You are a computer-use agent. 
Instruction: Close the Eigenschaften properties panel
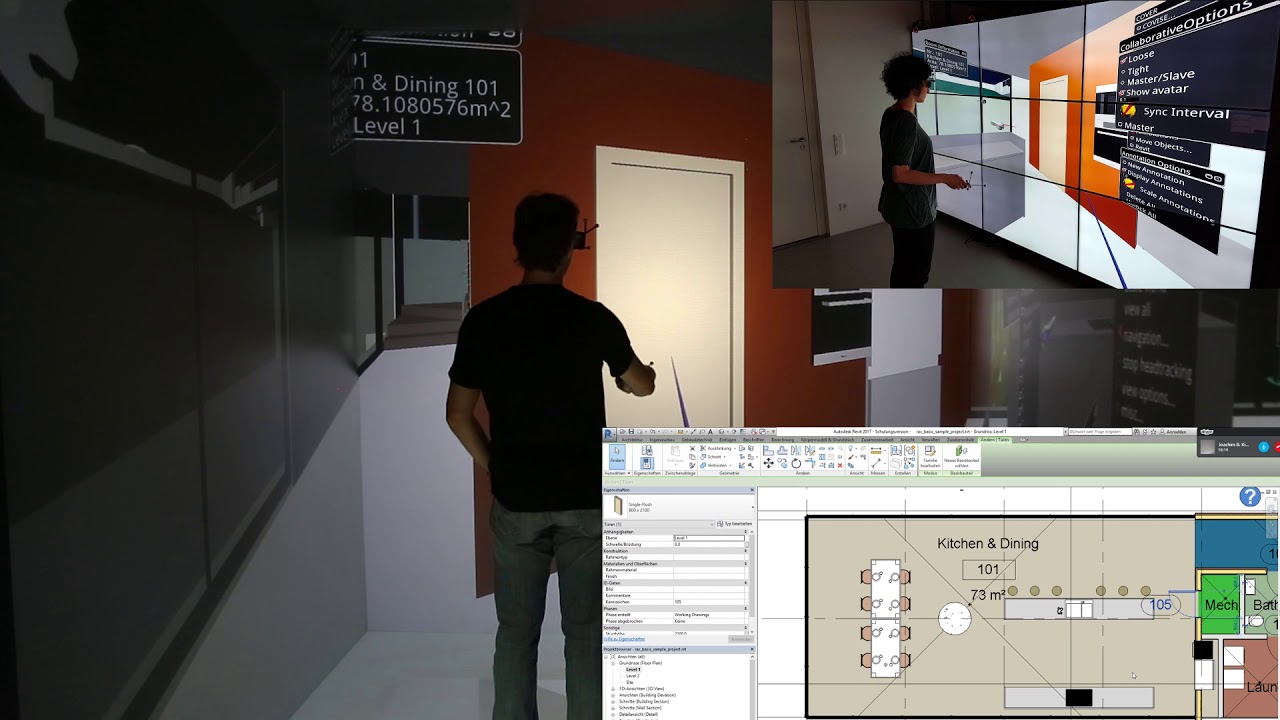click(752, 490)
